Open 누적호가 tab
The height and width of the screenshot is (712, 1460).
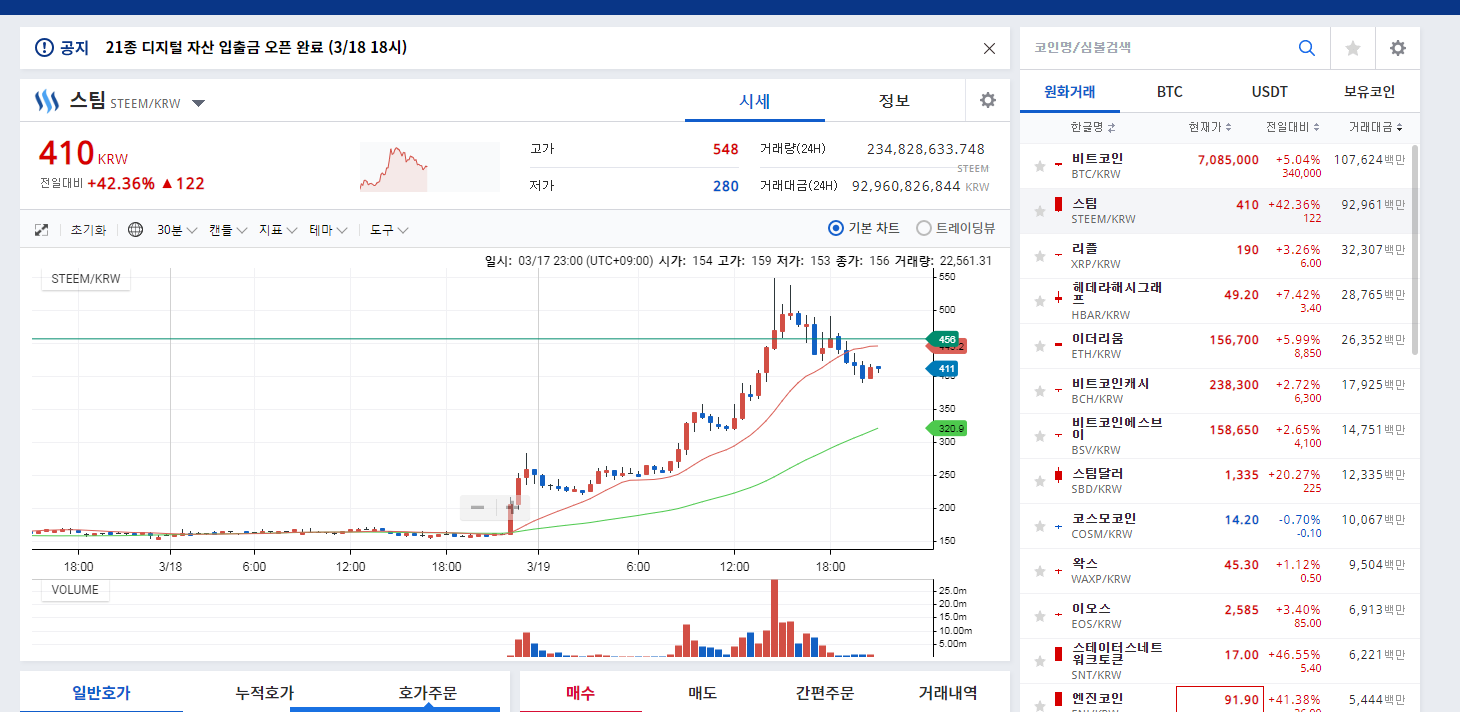point(265,692)
